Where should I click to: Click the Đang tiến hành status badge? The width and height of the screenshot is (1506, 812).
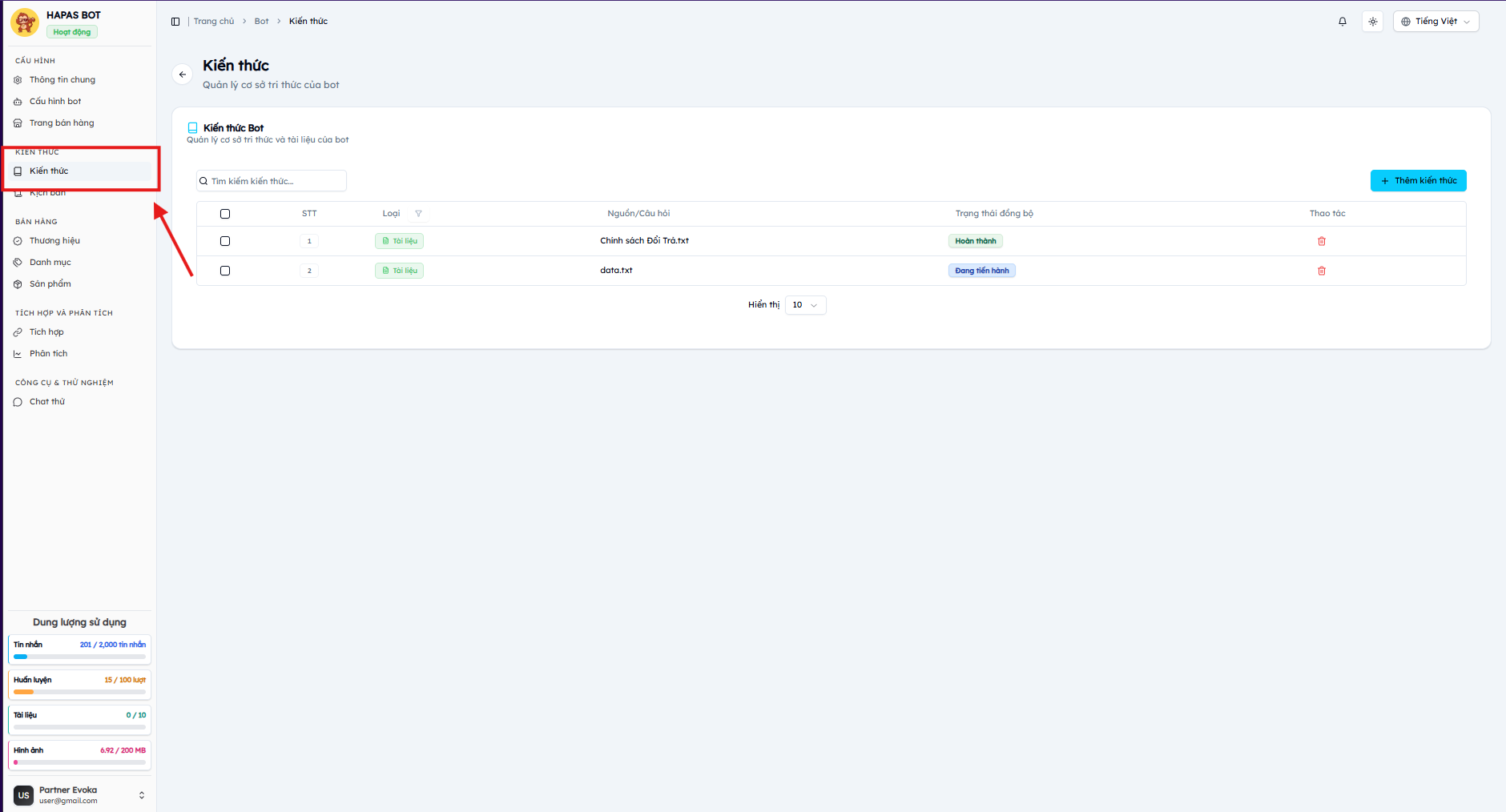(x=982, y=271)
